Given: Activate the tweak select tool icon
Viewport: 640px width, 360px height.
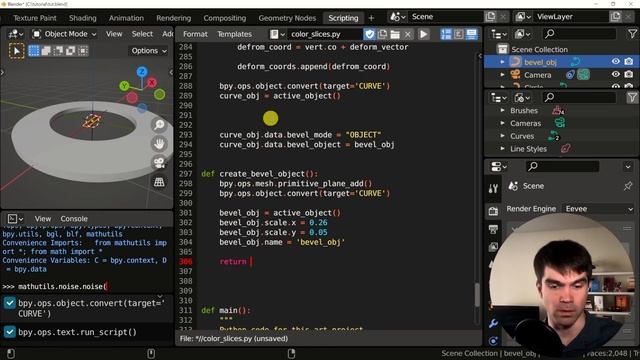Looking at the screenshot, I should tap(16, 51).
